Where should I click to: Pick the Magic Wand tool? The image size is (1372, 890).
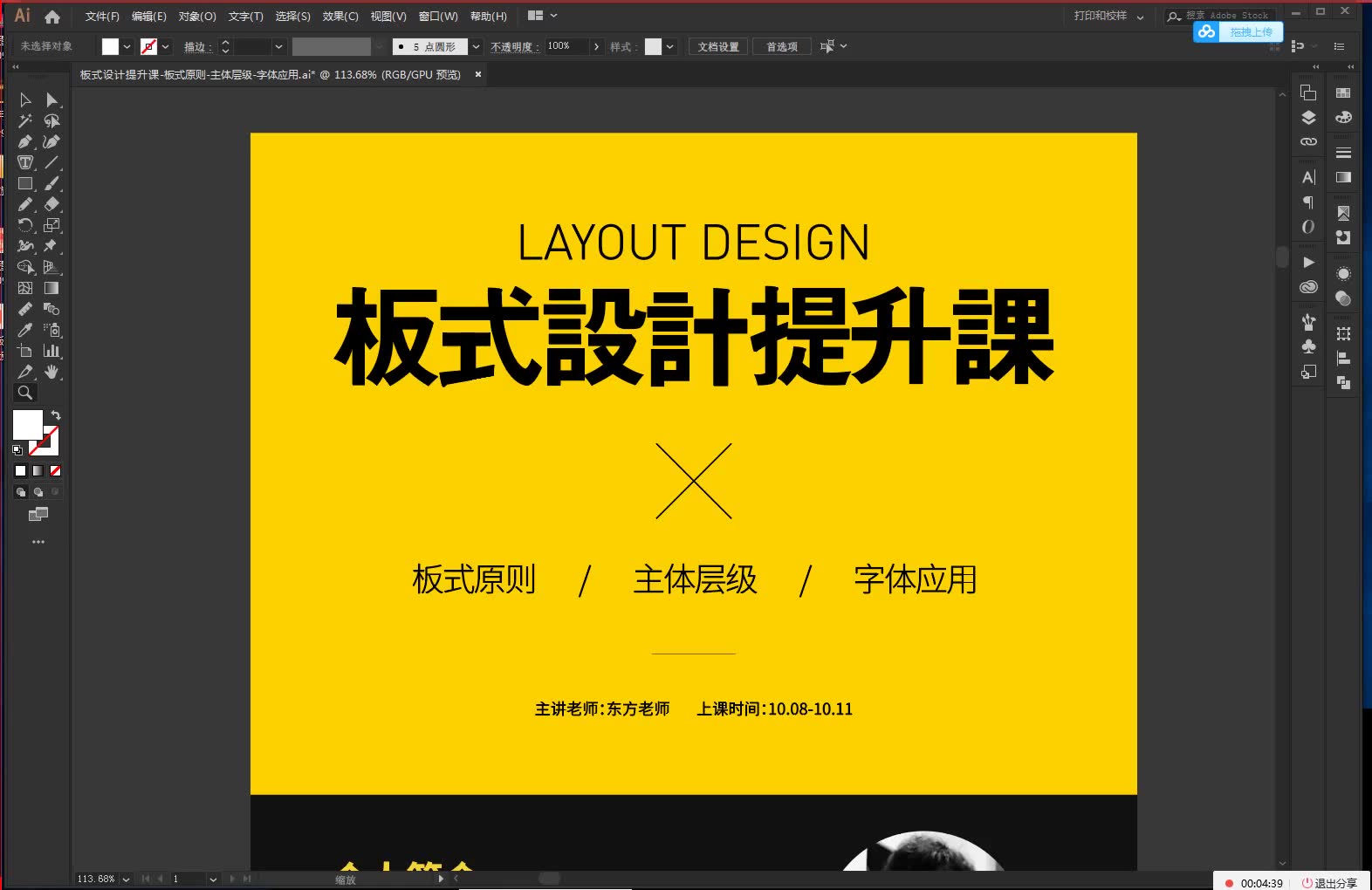point(25,121)
